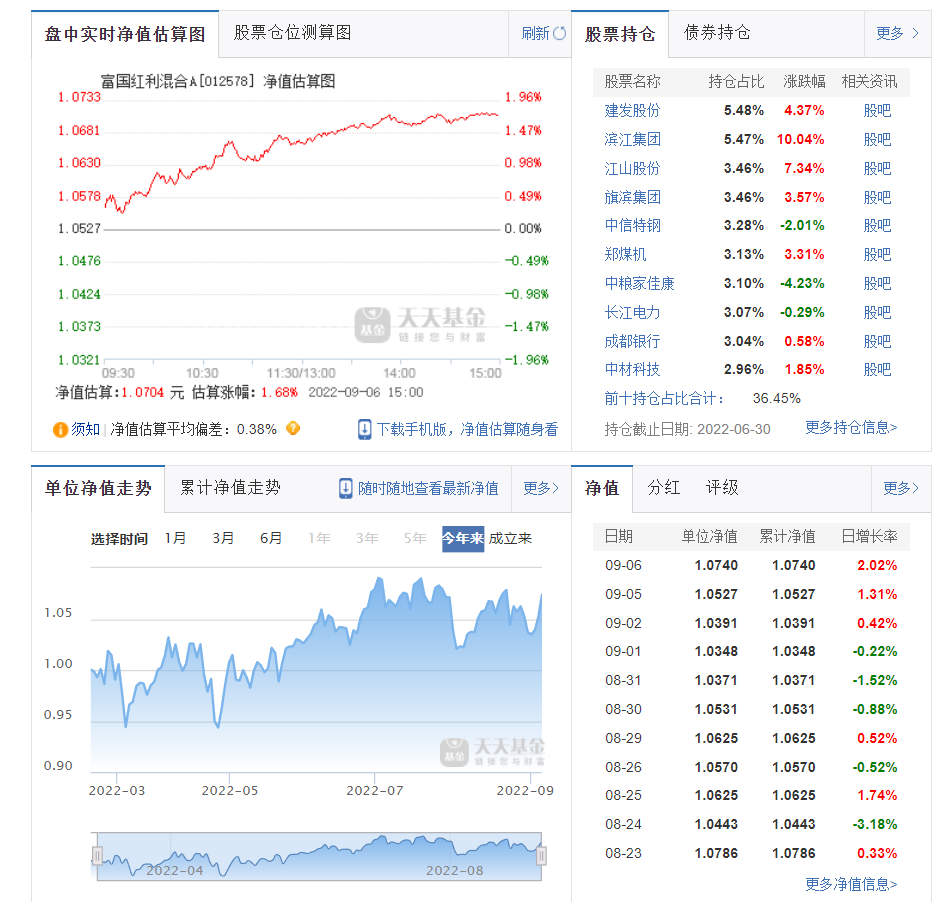Switch to 股票仓位测算图 tab
The height and width of the screenshot is (902, 935).
pyautogui.click(x=292, y=33)
